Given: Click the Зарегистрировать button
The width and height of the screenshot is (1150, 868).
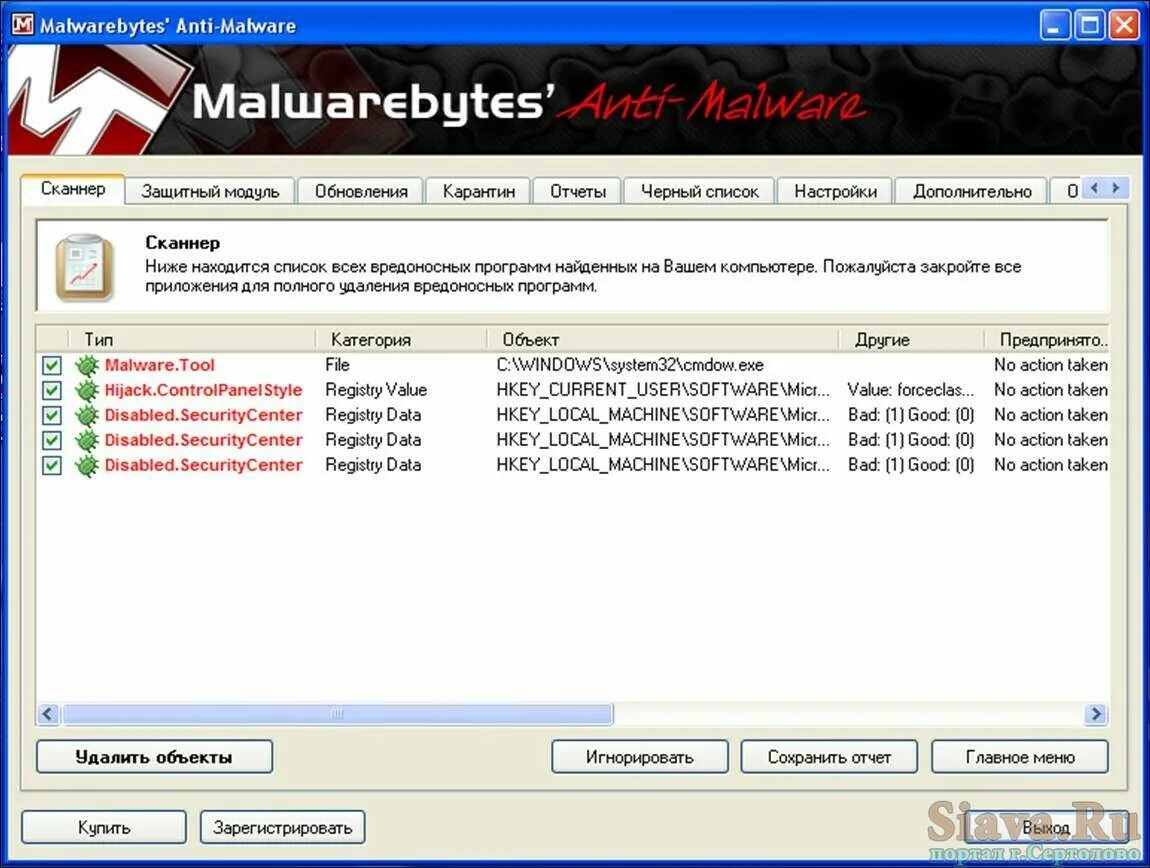Looking at the screenshot, I should click(x=282, y=828).
